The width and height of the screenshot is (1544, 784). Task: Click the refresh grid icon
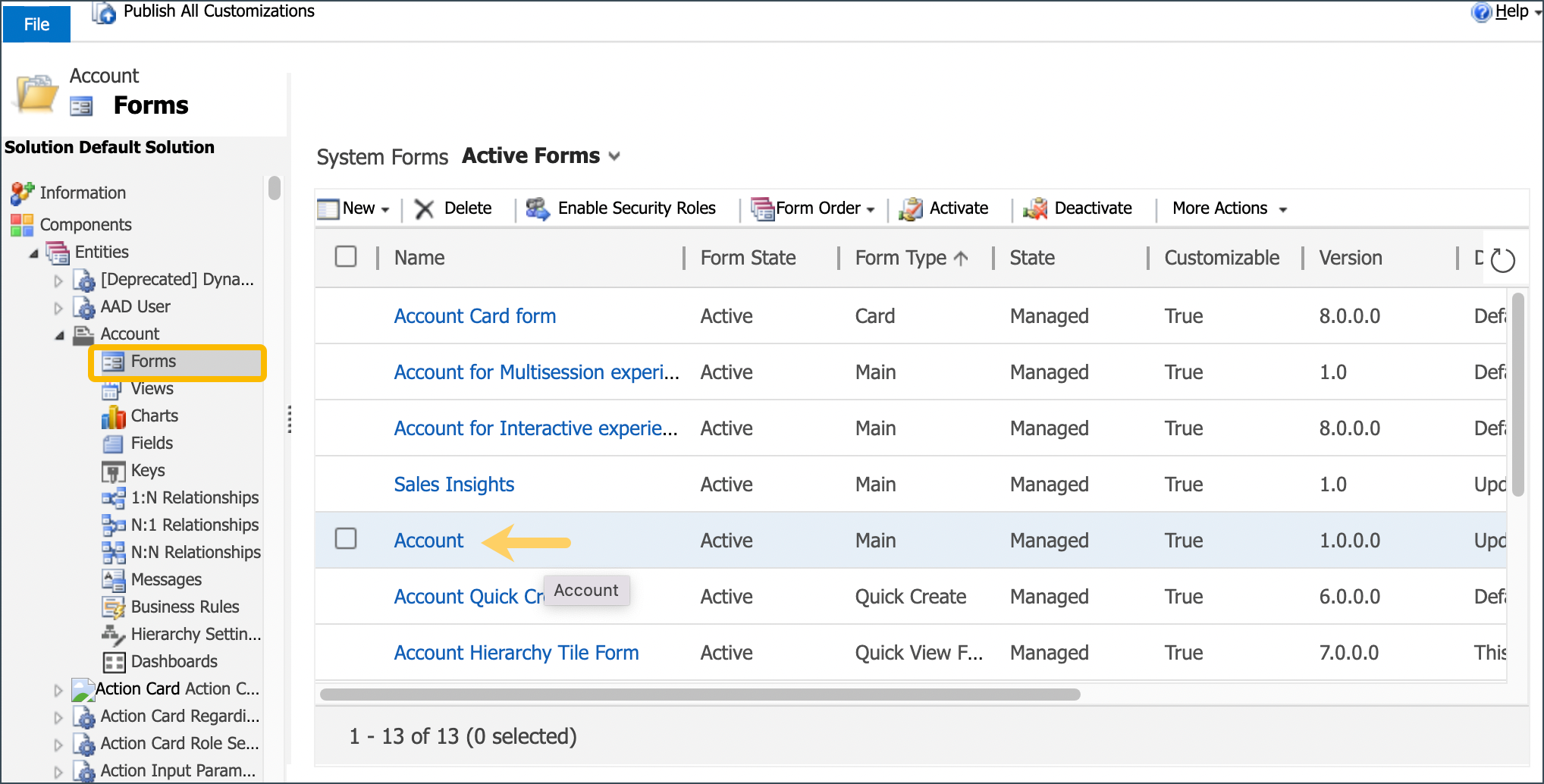pos(1502,260)
